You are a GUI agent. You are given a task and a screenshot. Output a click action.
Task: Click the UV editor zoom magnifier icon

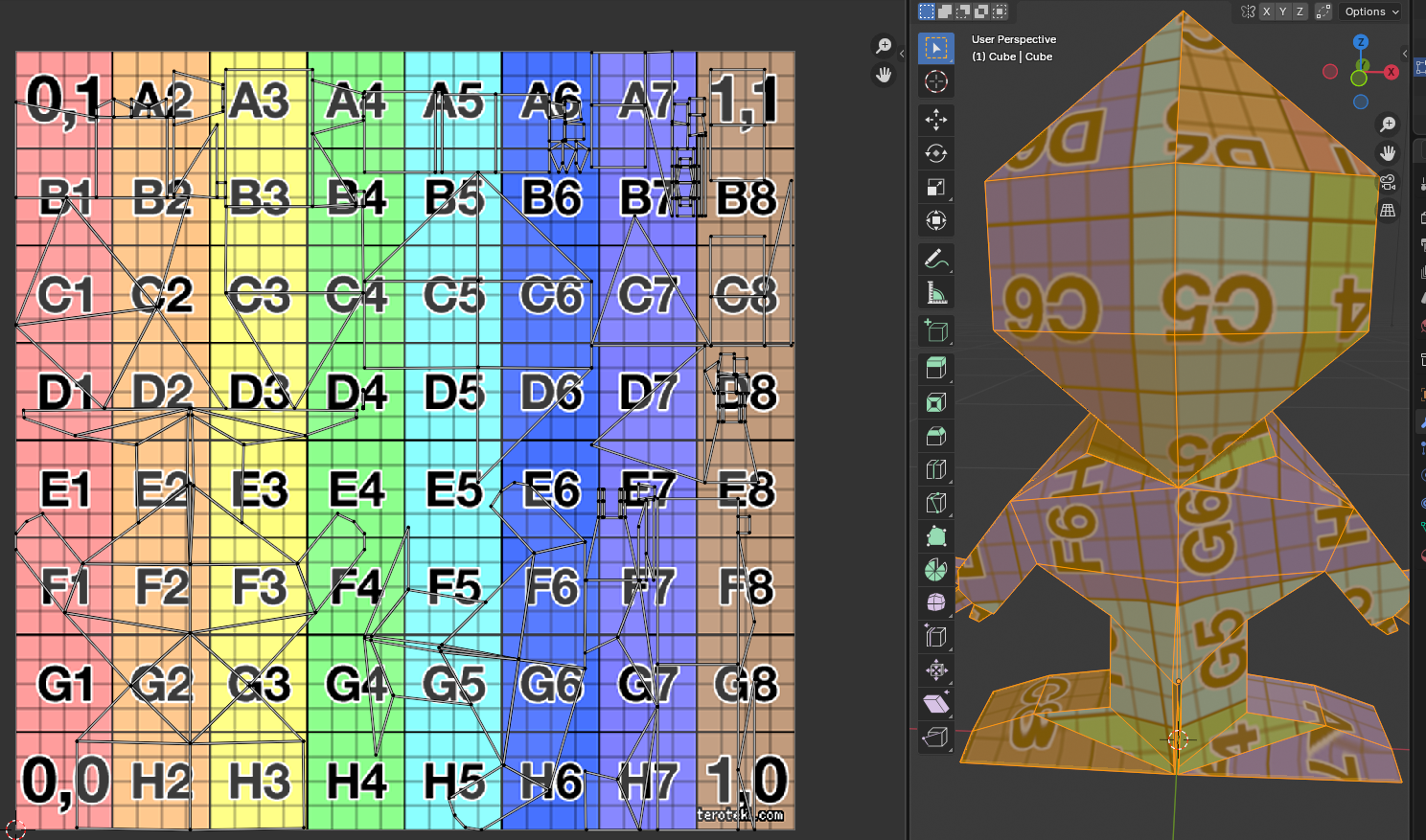tap(884, 46)
